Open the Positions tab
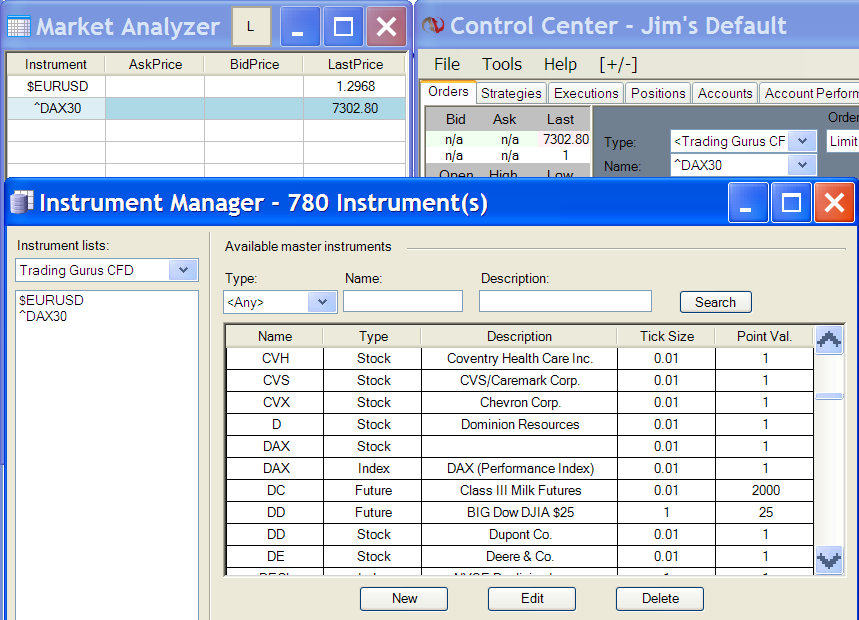859x620 pixels. coord(658,93)
